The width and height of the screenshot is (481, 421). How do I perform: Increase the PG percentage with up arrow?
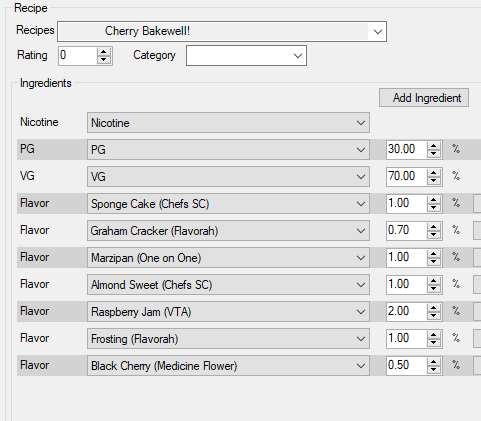tap(434, 146)
